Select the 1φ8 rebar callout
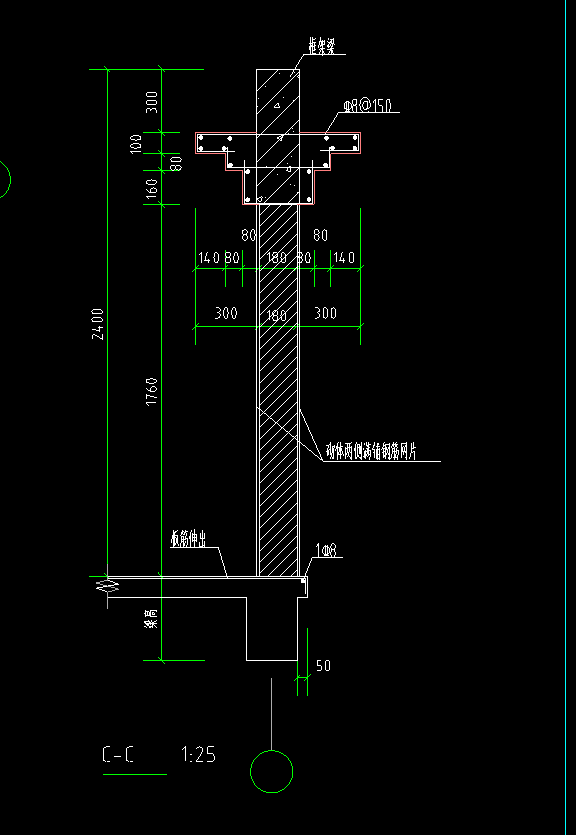576x835 pixels. 326,551
